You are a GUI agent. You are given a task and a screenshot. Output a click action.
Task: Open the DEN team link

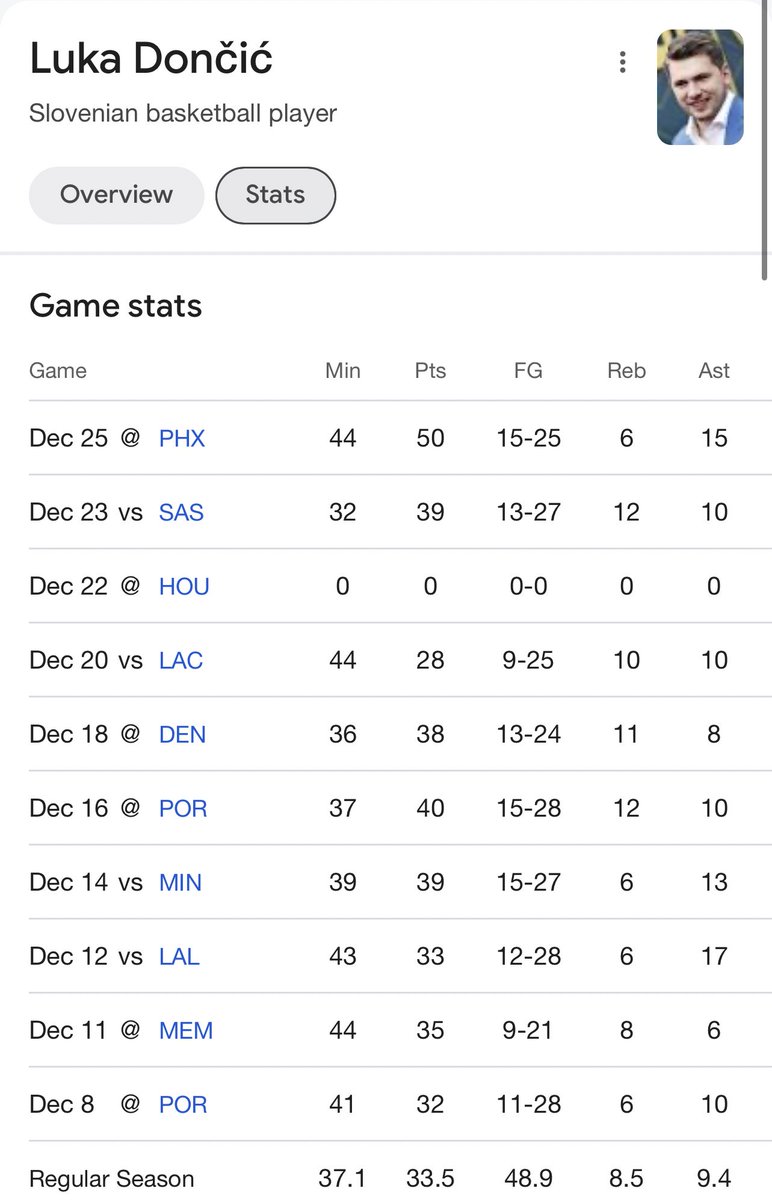[182, 734]
